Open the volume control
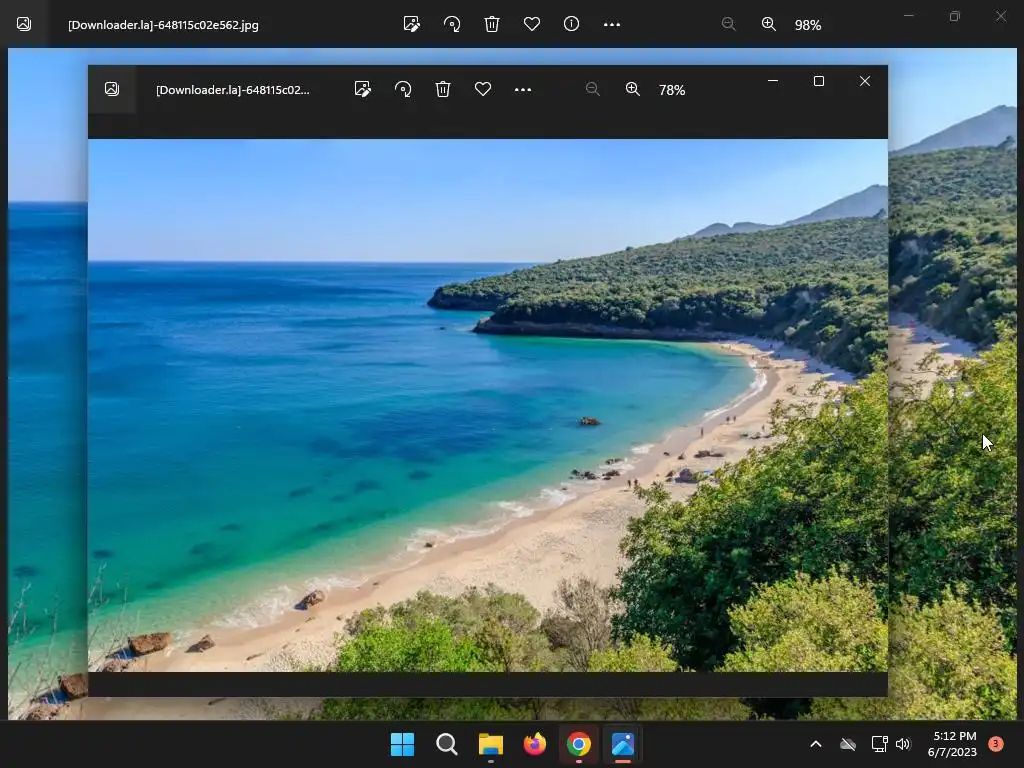 pos(903,744)
